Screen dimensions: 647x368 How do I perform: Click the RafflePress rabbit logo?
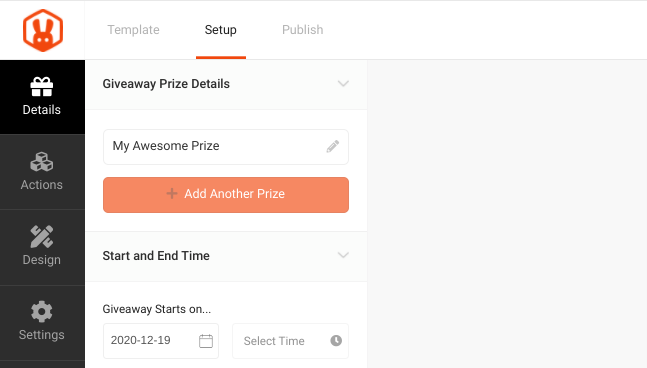43,30
